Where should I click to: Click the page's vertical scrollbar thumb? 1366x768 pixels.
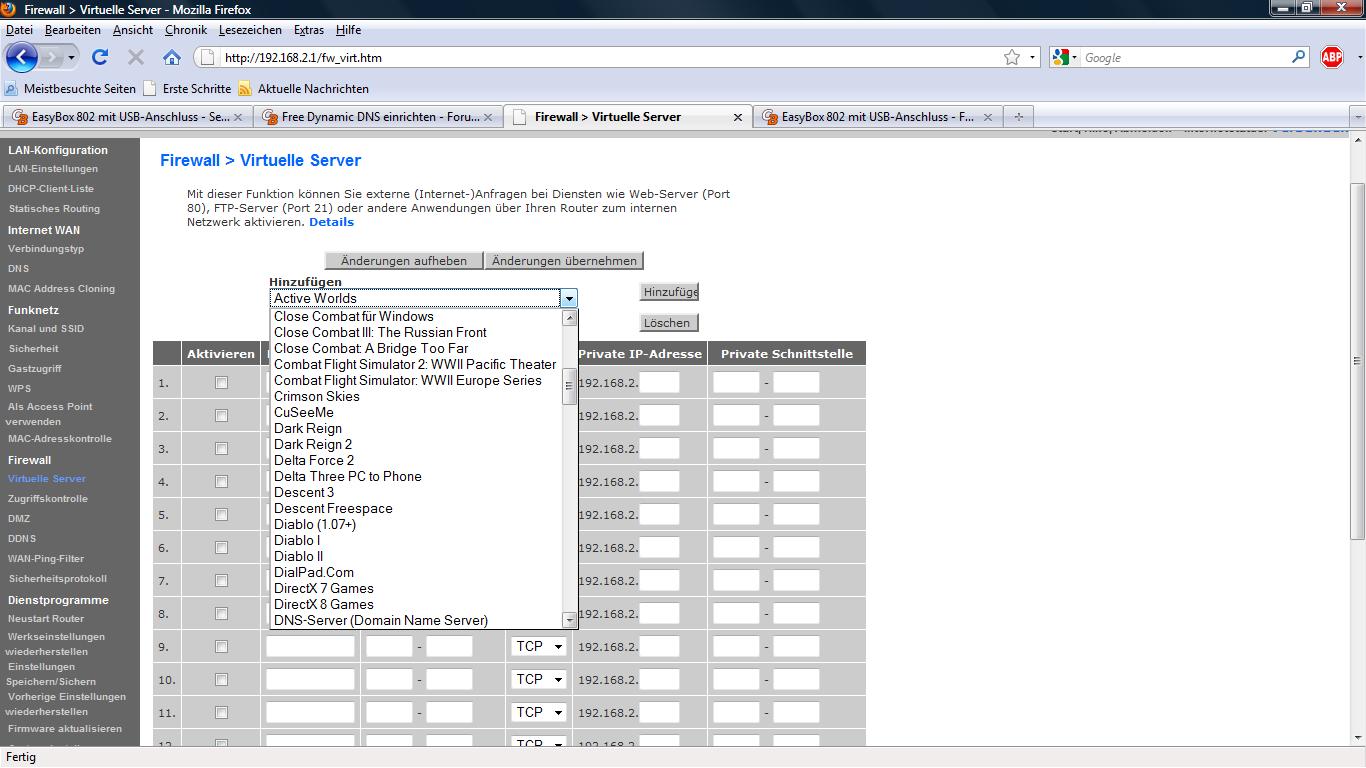coord(1357,360)
